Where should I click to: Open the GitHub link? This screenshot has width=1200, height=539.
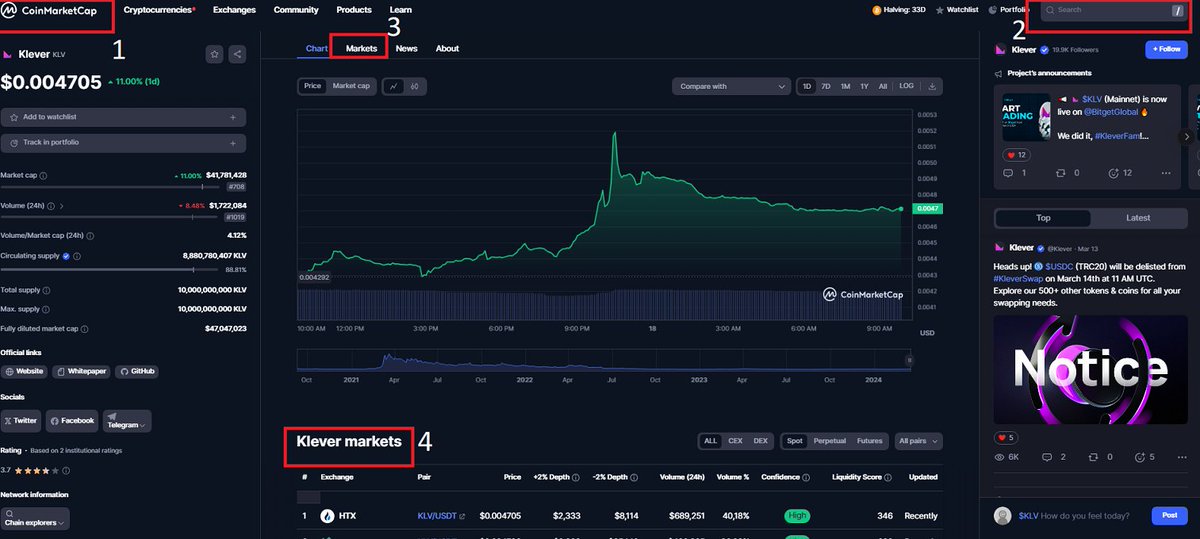tap(137, 371)
